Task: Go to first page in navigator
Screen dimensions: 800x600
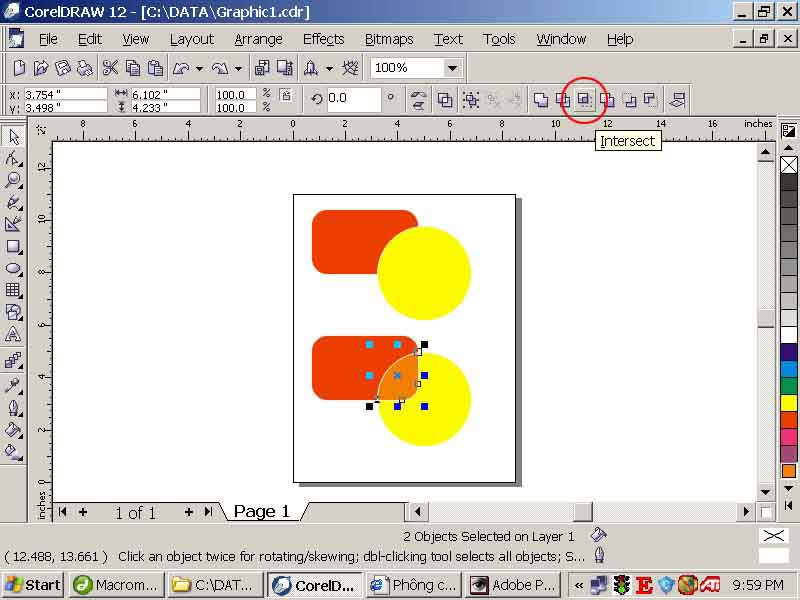Action: 62,512
